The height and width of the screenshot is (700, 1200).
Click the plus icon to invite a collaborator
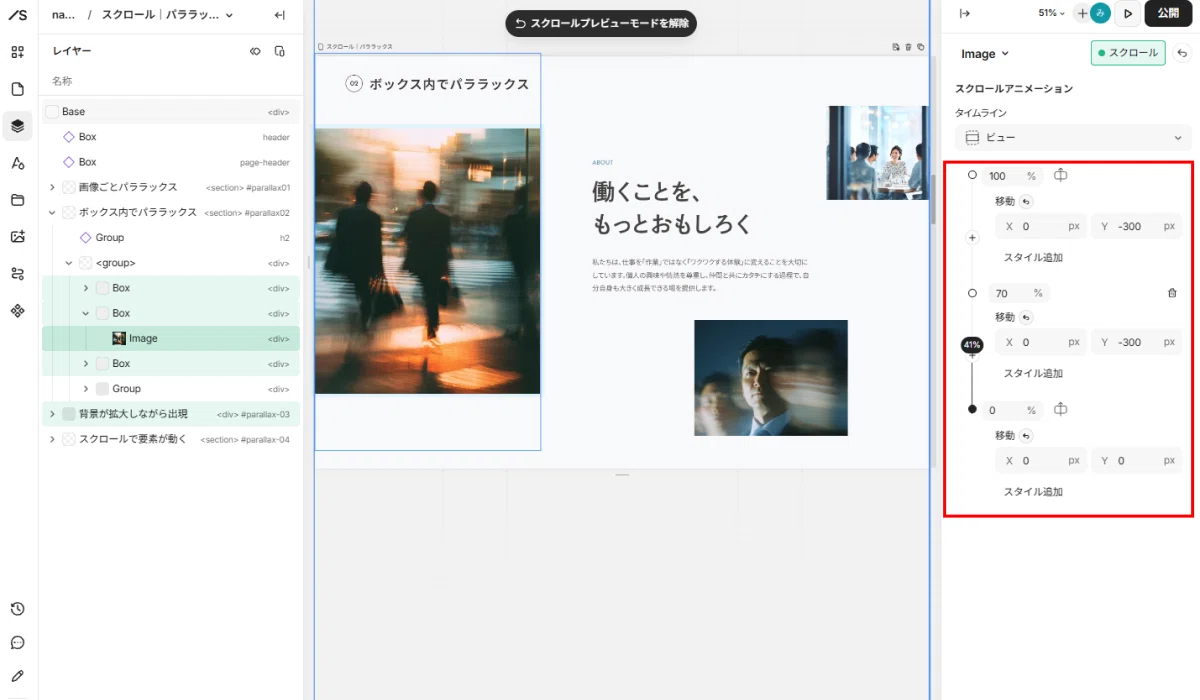click(x=1082, y=13)
